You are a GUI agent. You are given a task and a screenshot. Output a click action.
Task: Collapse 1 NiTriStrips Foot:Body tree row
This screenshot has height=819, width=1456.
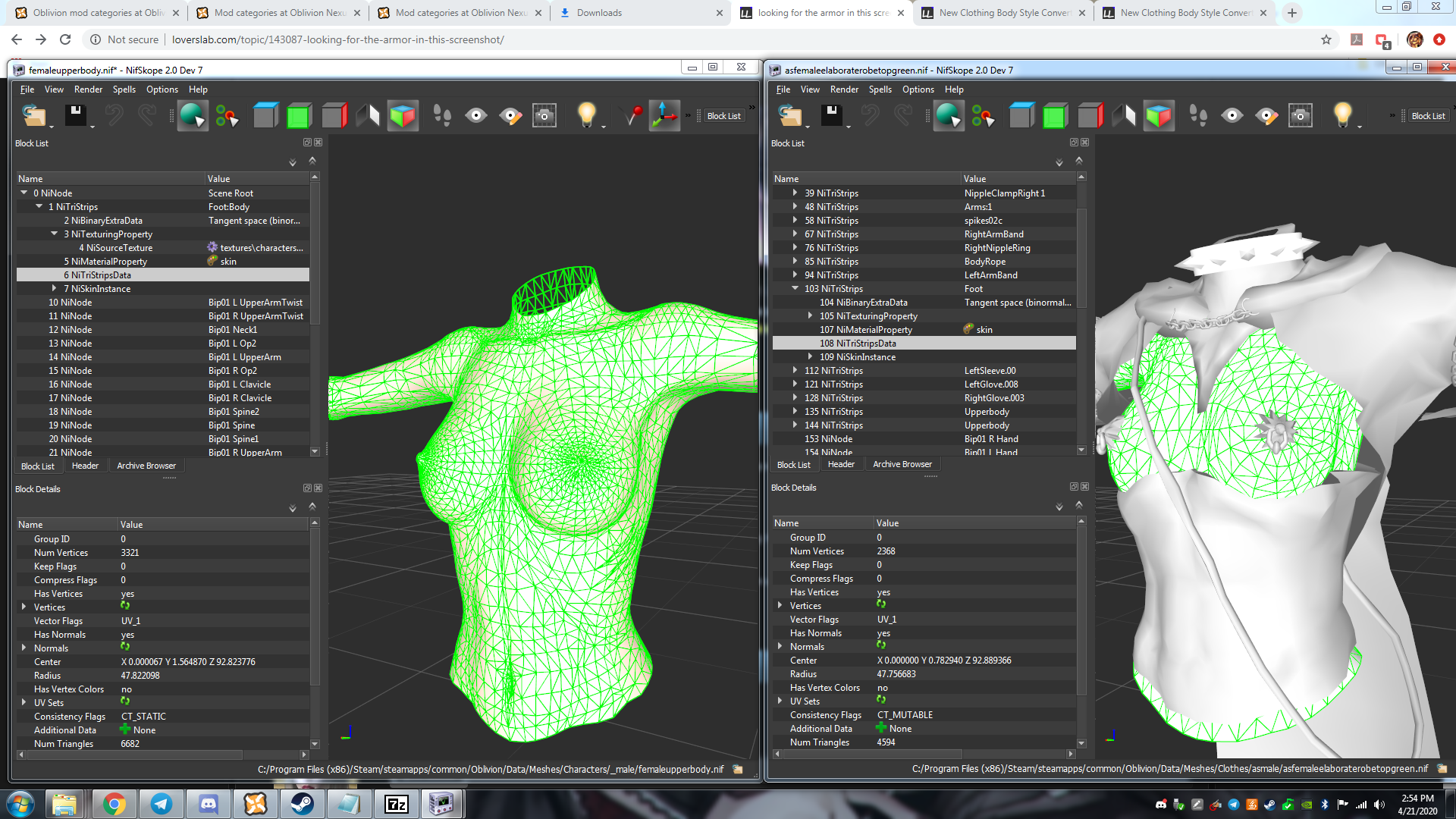(x=39, y=206)
